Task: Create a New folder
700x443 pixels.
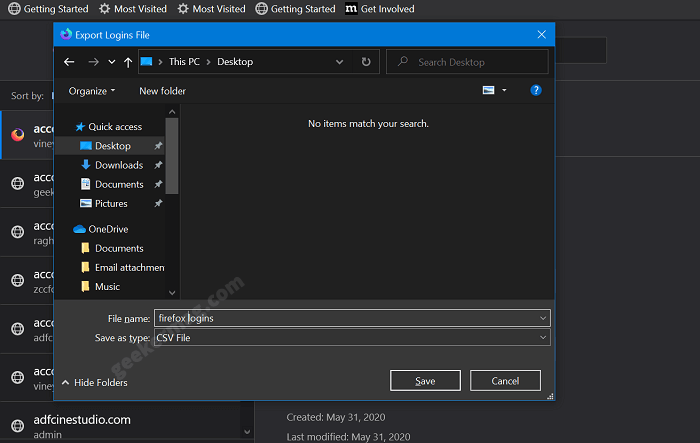Action: tap(162, 91)
